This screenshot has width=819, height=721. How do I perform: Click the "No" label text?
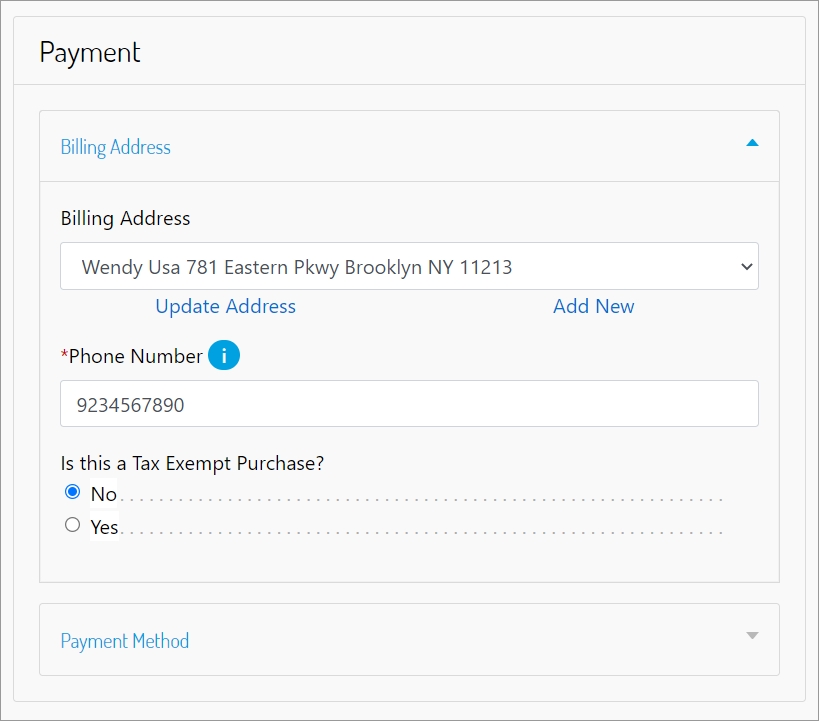point(103,494)
